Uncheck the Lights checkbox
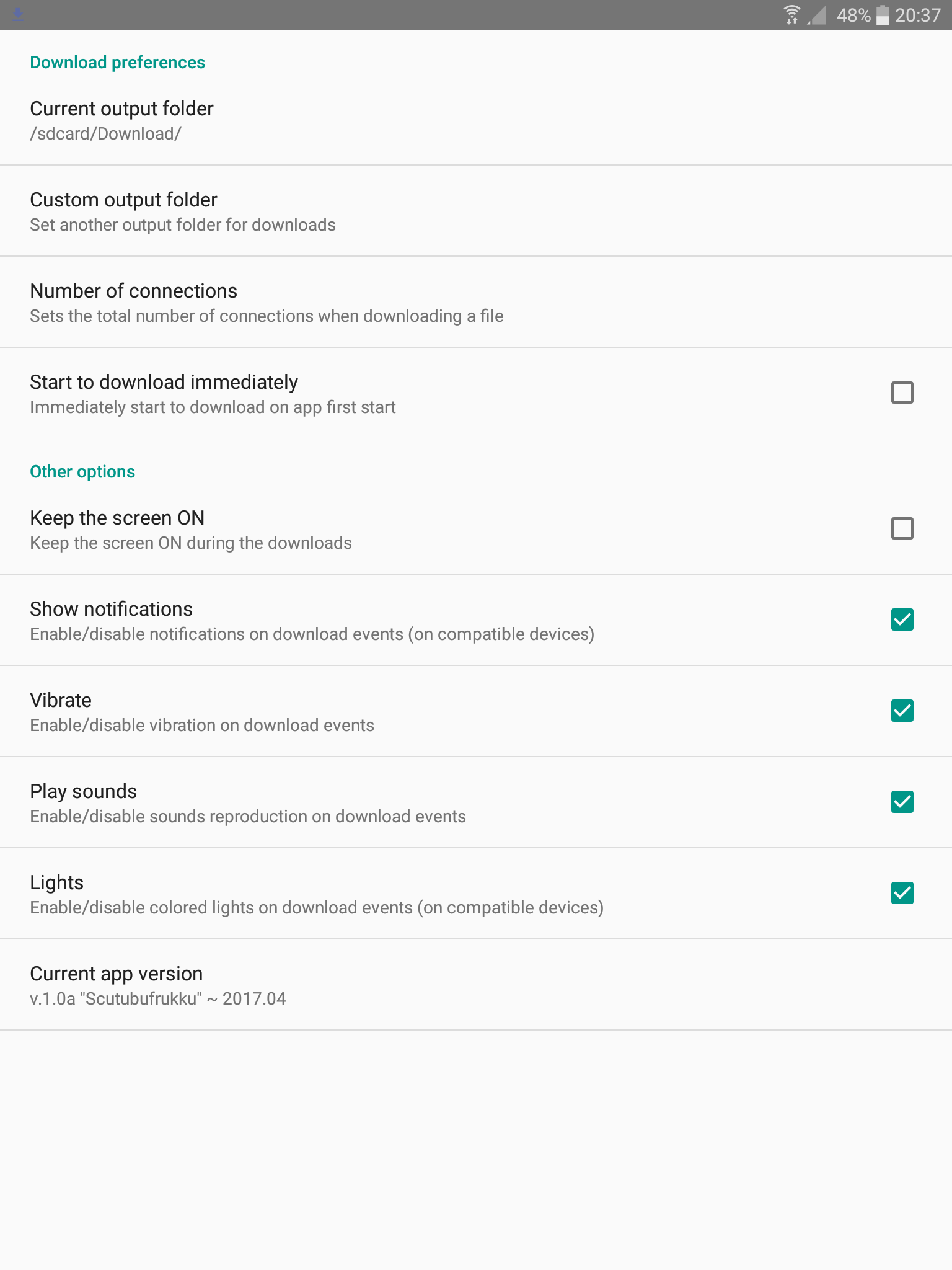This screenshot has width=952, height=1270. click(902, 893)
